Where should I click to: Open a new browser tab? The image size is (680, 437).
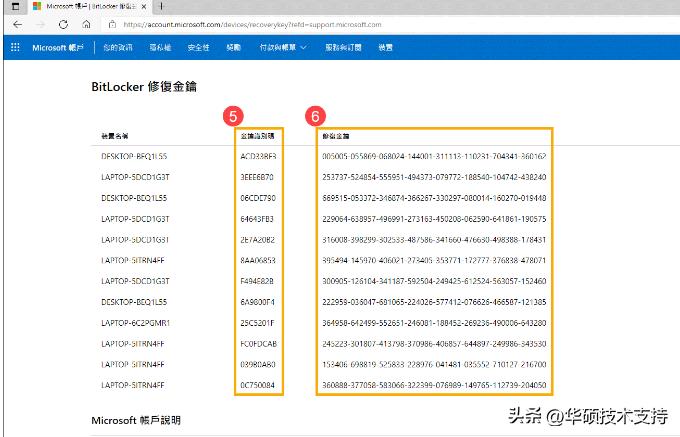click(x=161, y=6)
